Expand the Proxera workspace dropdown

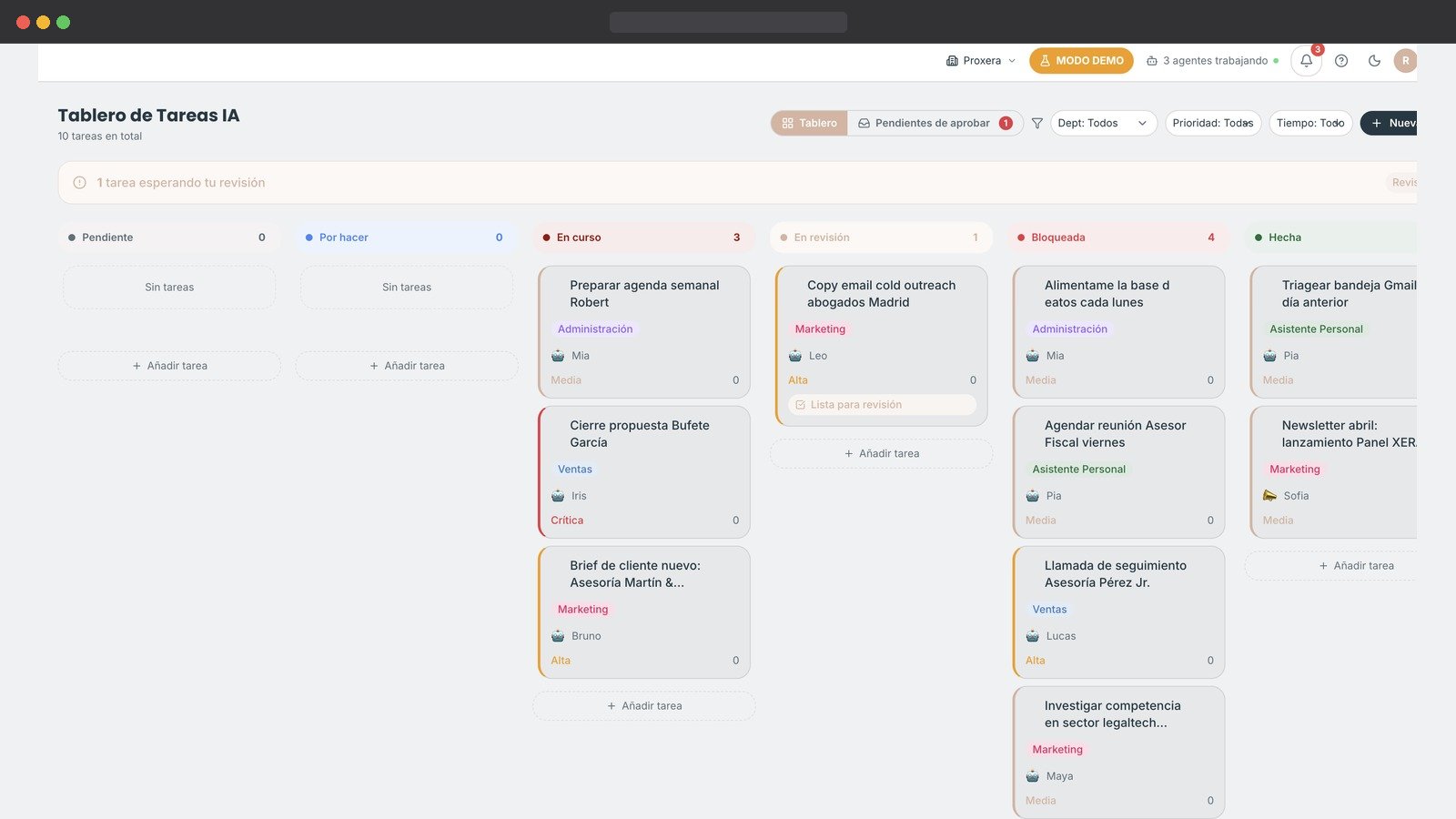980,61
